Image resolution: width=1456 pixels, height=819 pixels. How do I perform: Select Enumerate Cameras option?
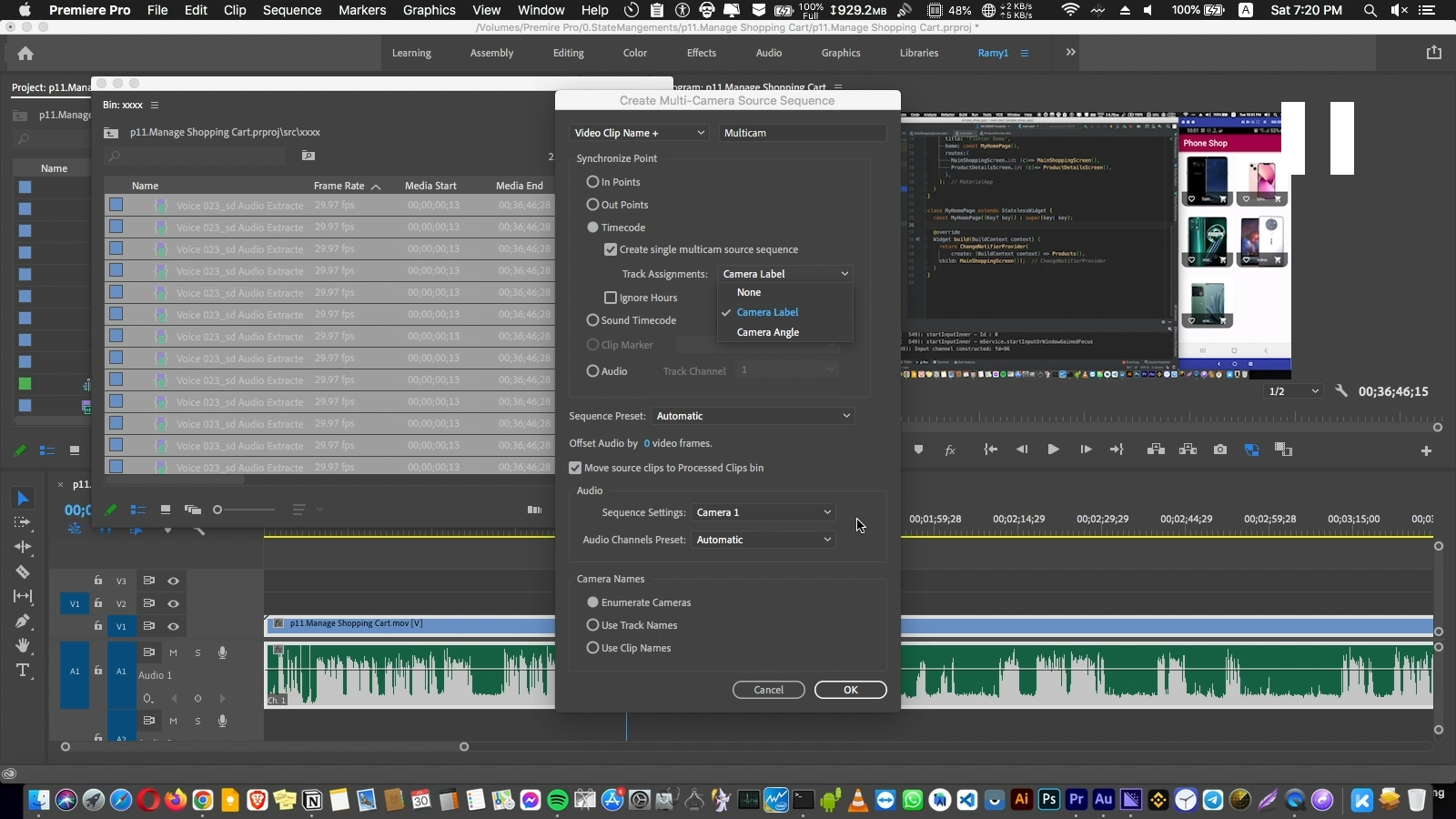tap(592, 602)
